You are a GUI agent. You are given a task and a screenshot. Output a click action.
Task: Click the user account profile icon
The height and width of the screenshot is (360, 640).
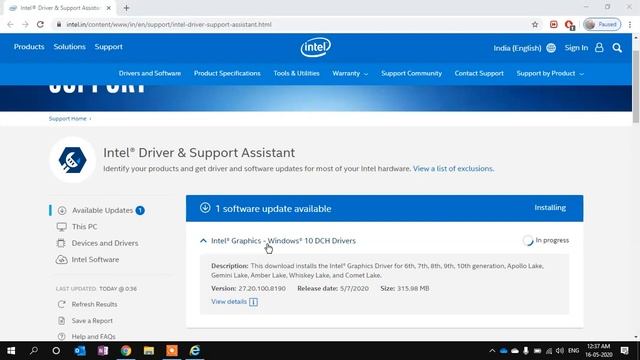[x=599, y=48]
